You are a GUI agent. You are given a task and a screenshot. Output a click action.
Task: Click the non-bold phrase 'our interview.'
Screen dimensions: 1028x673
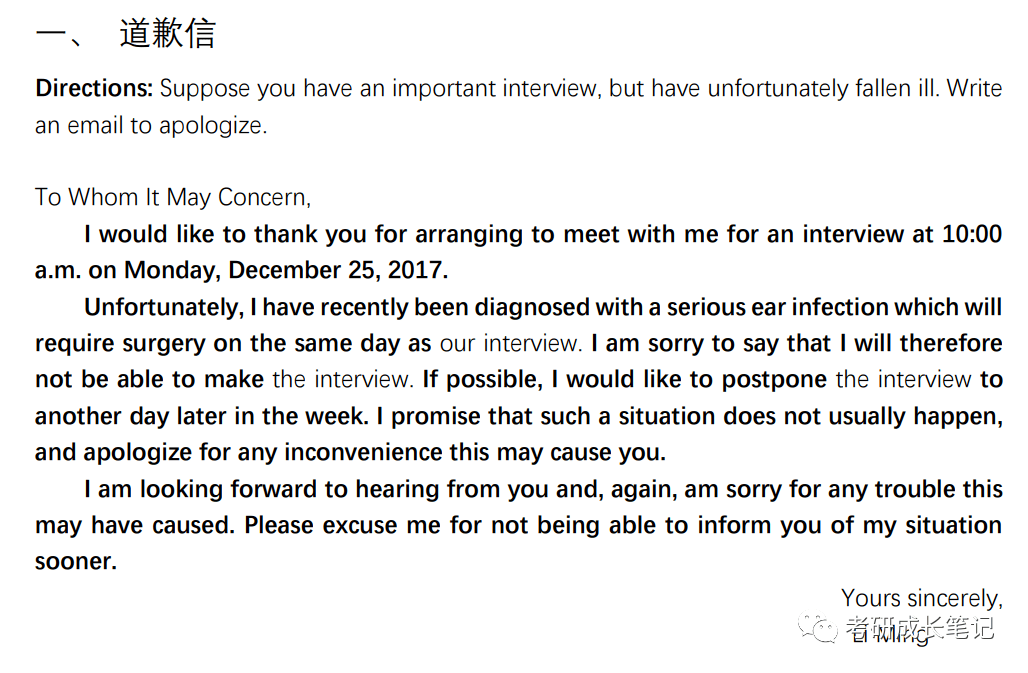pyautogui.click(x=510, y=343)
